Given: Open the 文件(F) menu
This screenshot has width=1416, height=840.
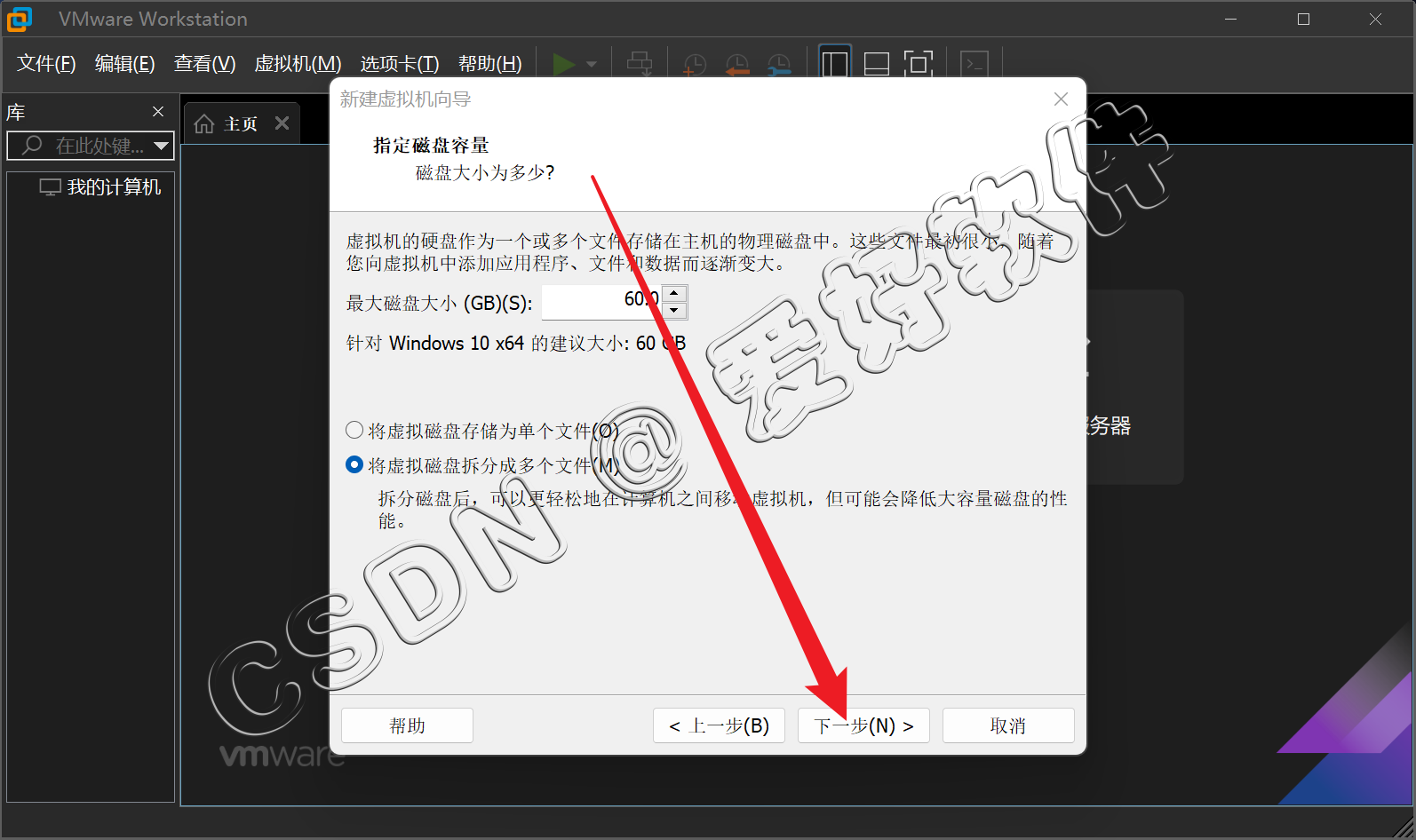Looking at the screenshot, I should (46, 64).
